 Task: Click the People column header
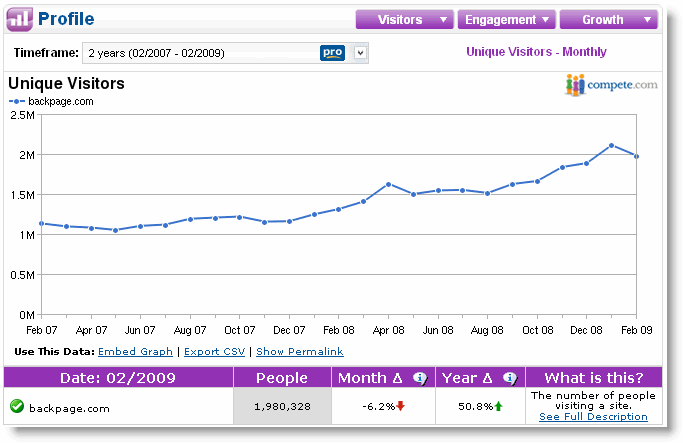click(x=282, y=378)
